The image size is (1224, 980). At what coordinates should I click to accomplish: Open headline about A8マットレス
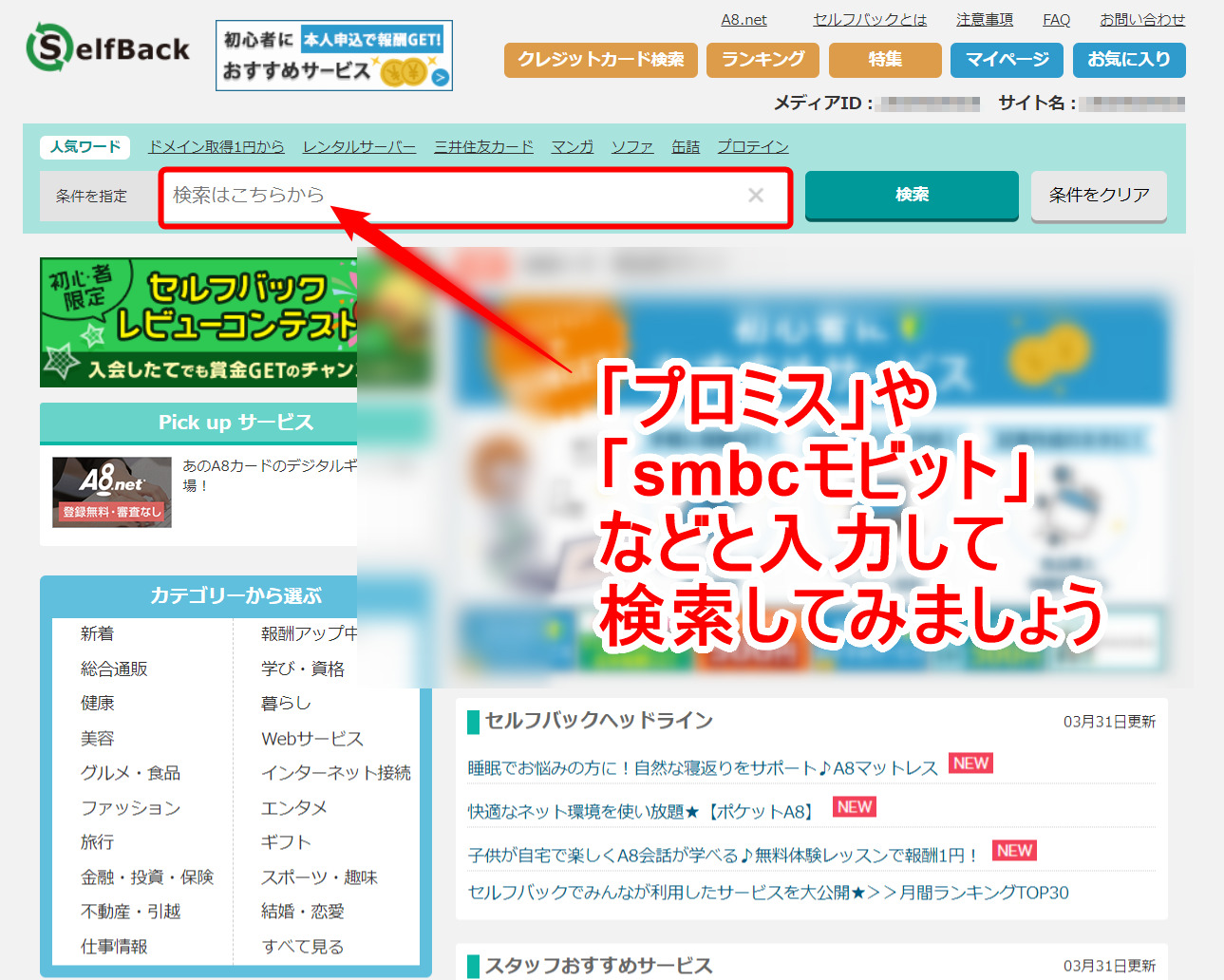[x=703, y=768]
